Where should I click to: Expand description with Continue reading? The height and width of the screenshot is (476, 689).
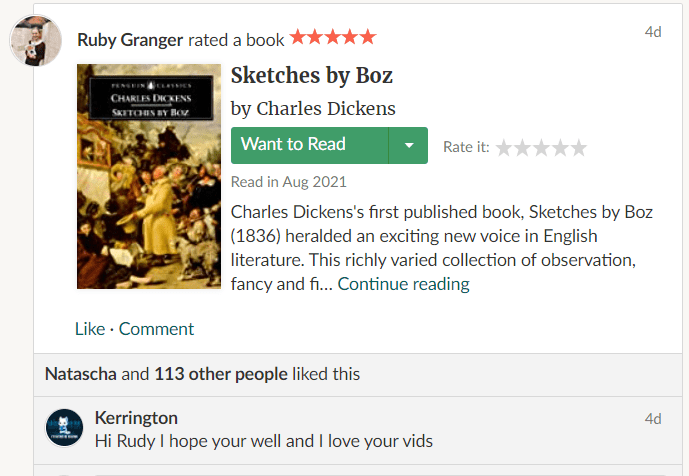pos(403,284)
